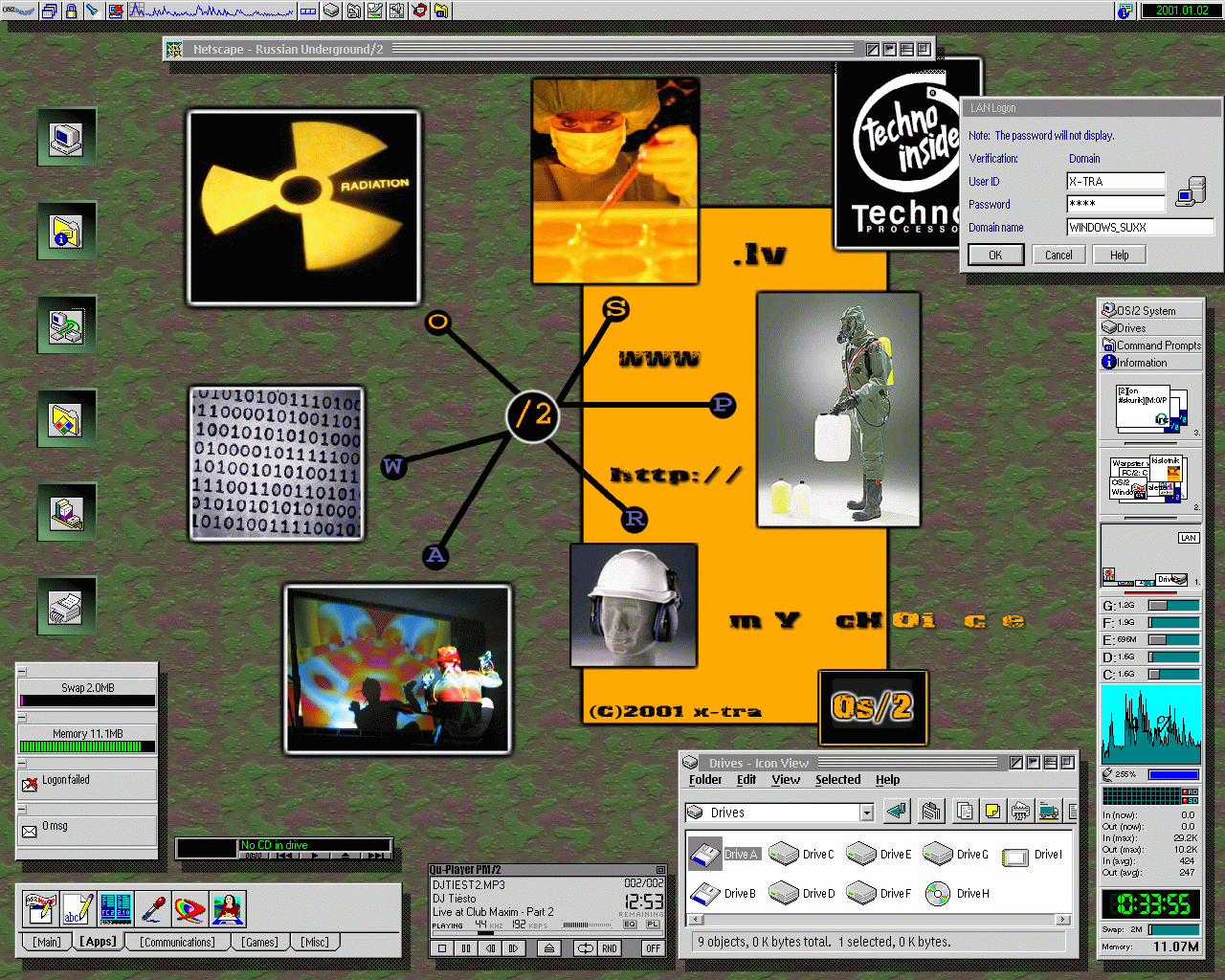Launch the FC/2 file commander icon
Image resolution: width=1225 pixels, height=980 pixels.
(x=116, y=908)
